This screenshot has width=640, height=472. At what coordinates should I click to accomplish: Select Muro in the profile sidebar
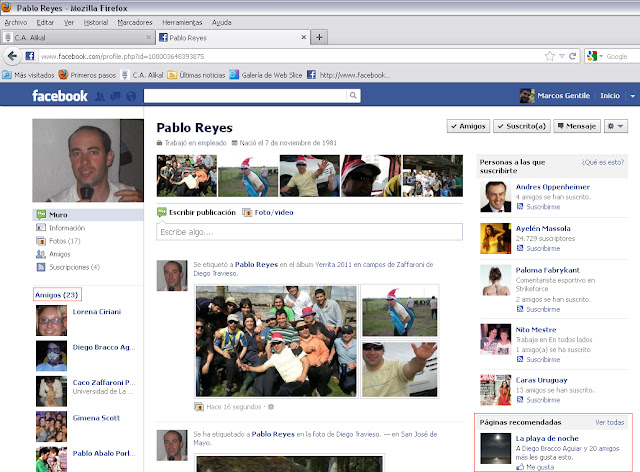pos(88,215)
